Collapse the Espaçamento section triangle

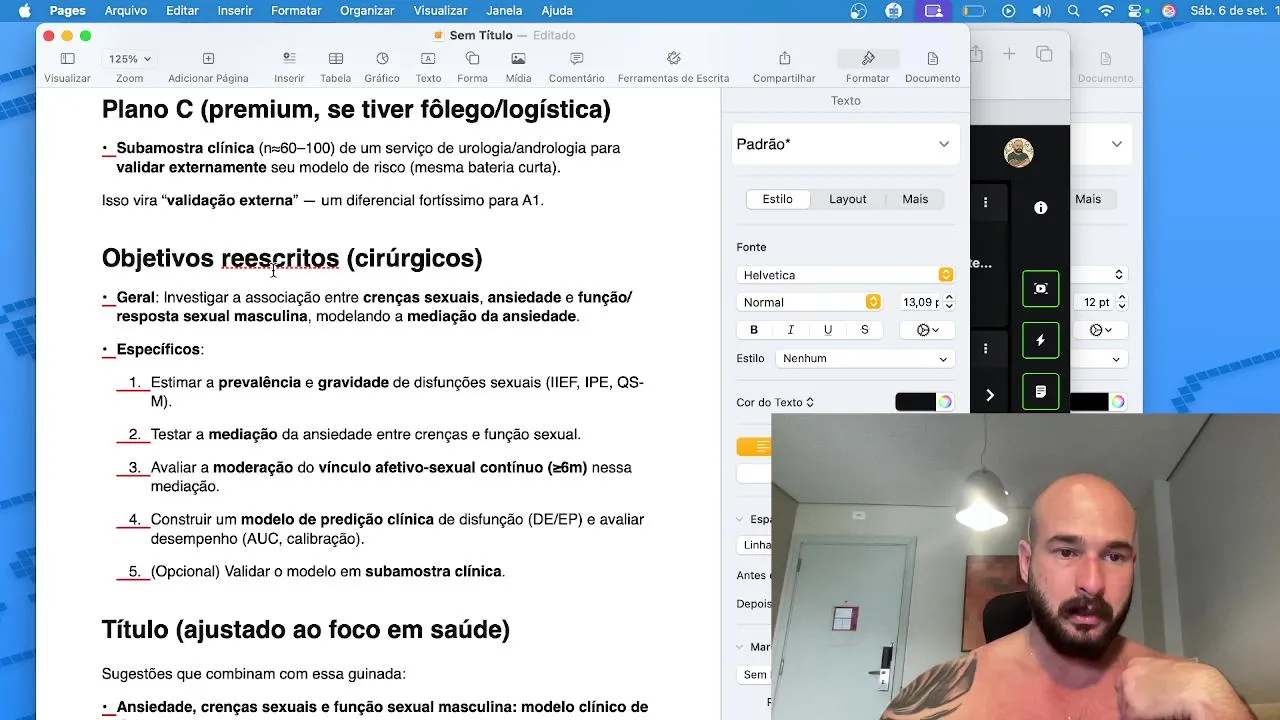point(740,519)
